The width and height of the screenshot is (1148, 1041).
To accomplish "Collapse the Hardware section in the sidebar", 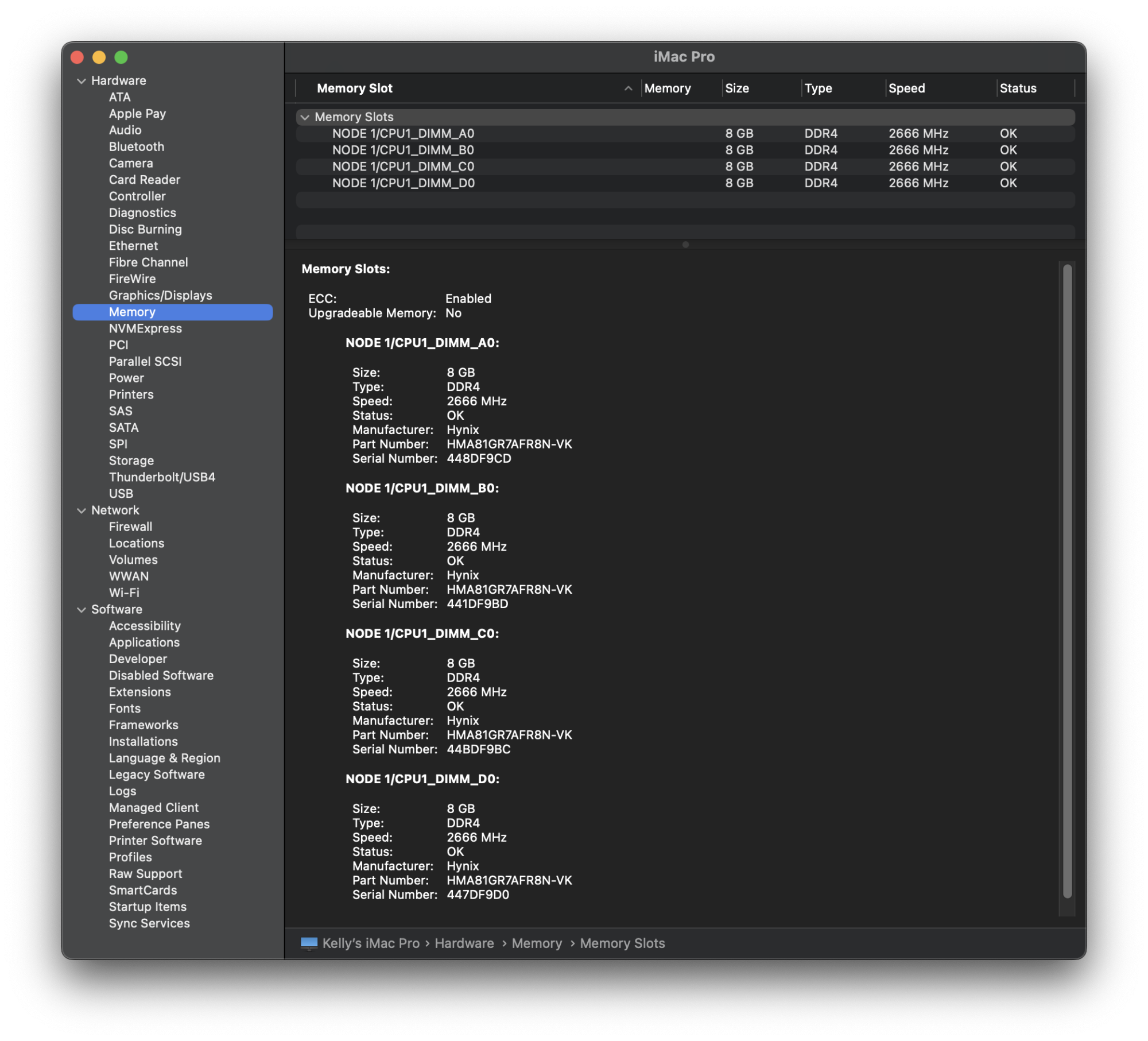I will pos(81,80).
